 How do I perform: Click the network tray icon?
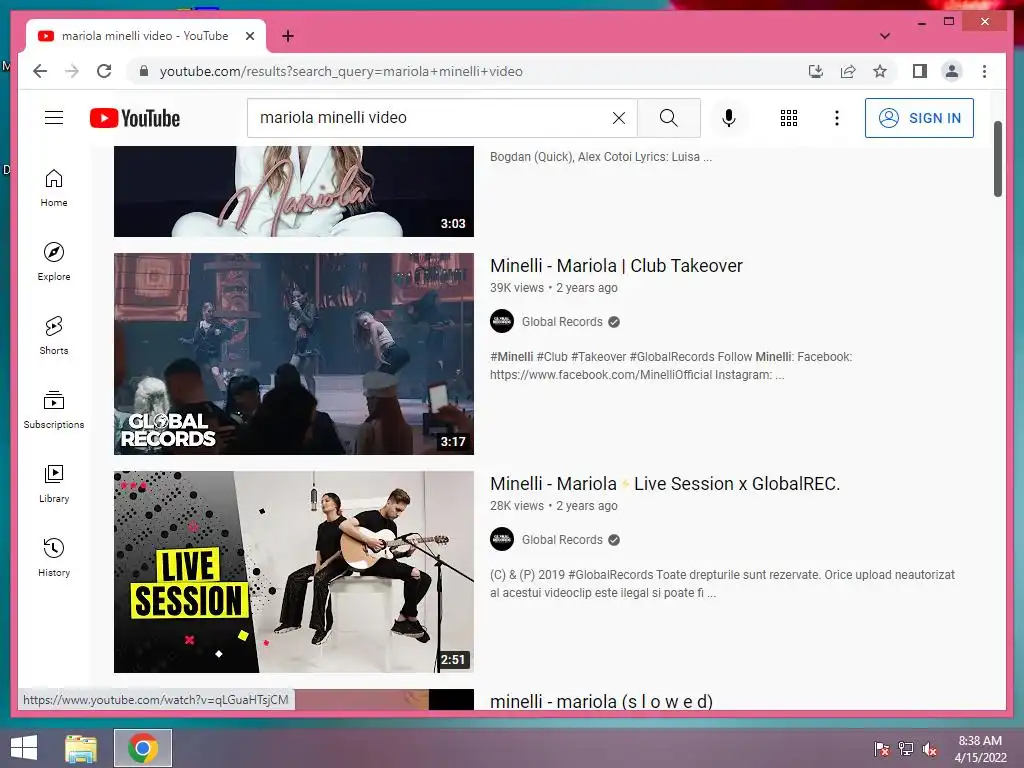[x=906, y=749]
